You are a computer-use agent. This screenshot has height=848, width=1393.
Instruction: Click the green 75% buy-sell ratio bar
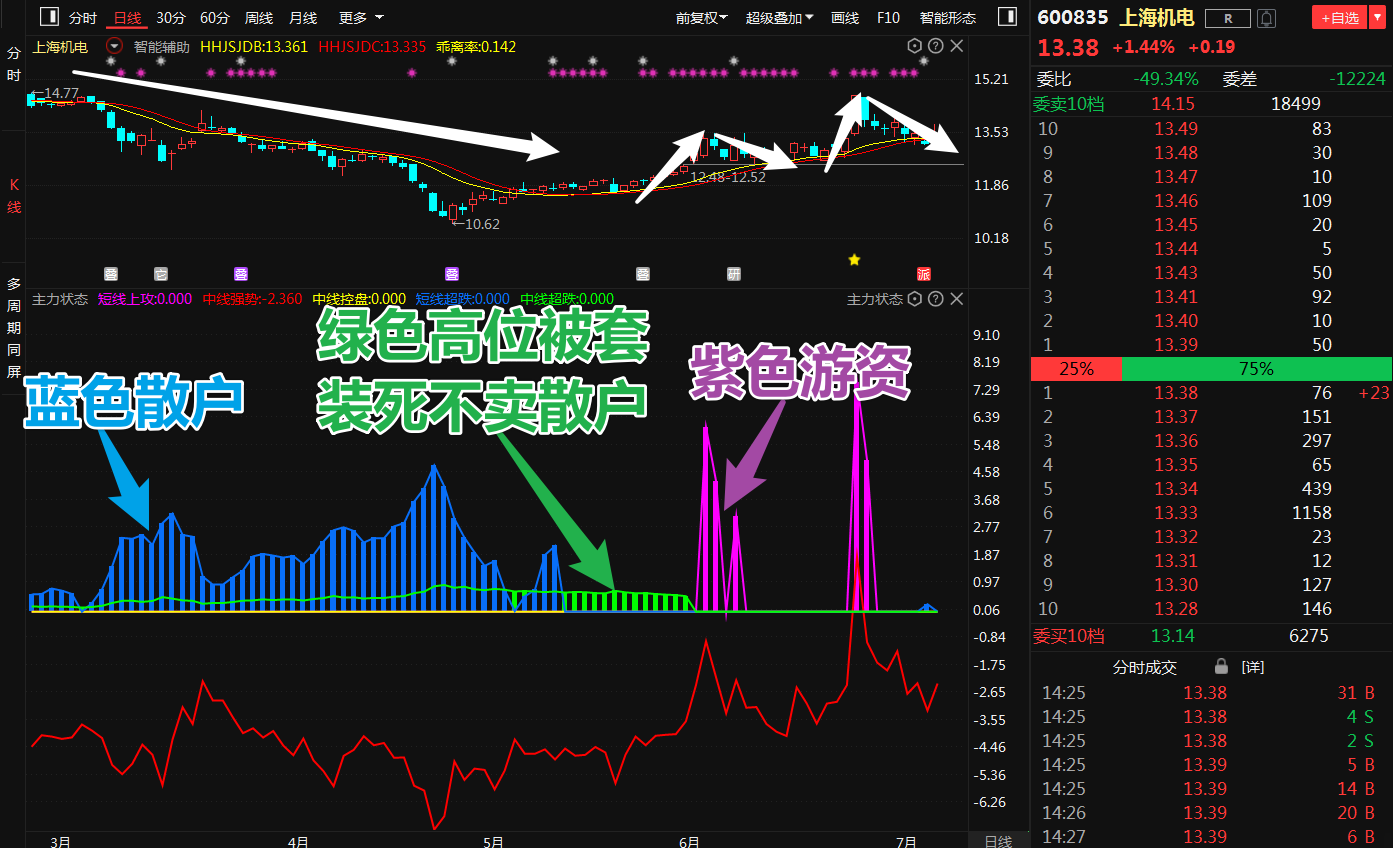(x=1256, y=369)
